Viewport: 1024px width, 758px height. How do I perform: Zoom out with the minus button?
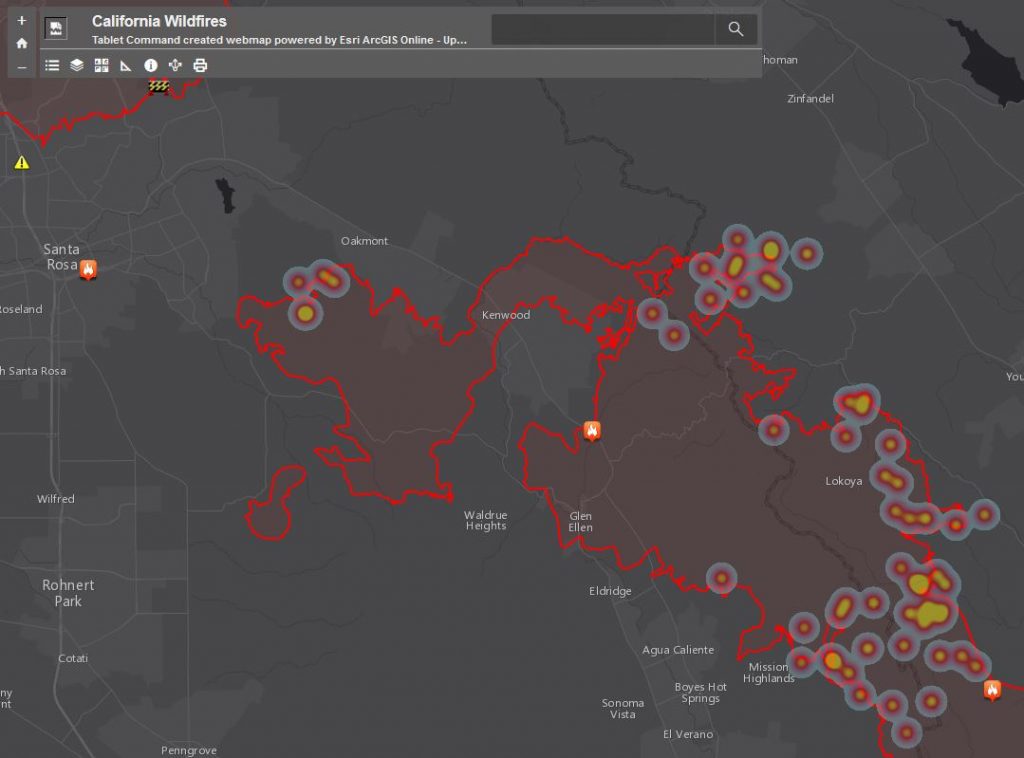(x=22, y=68)
